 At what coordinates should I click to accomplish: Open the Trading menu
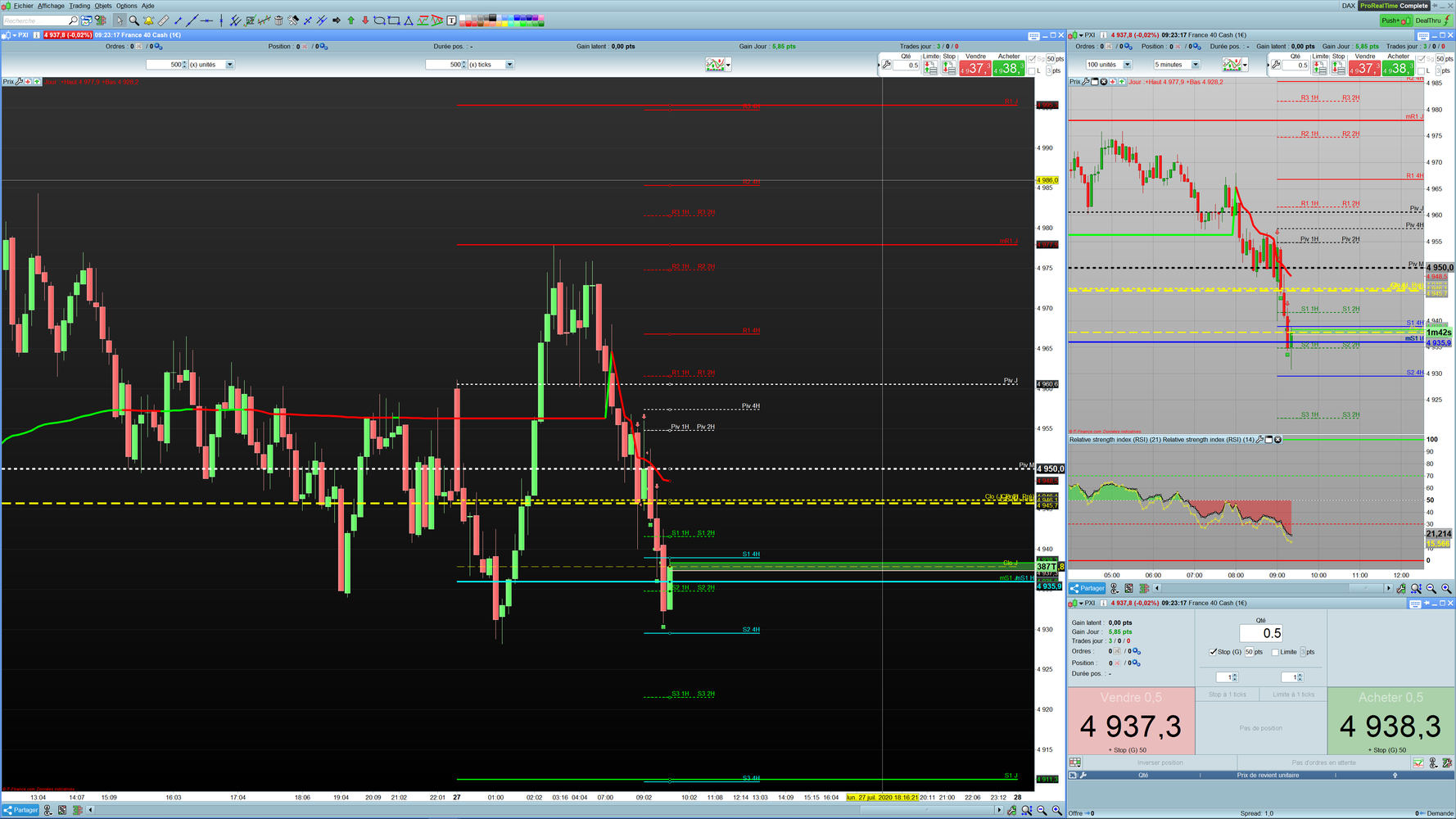tap(79, 6)
